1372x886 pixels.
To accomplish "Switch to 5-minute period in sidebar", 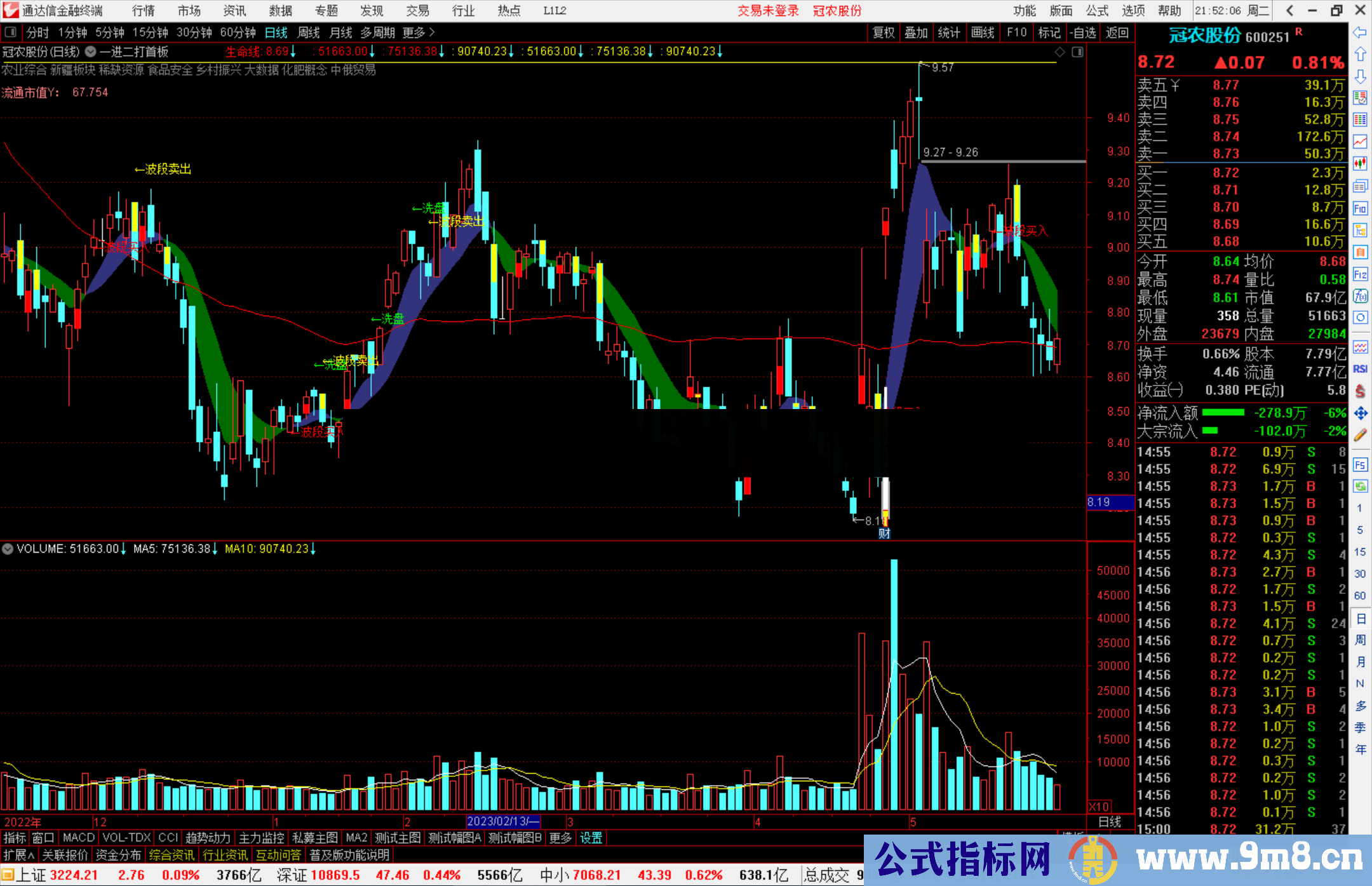I will pyautogui.click(x=1359, y=530).
